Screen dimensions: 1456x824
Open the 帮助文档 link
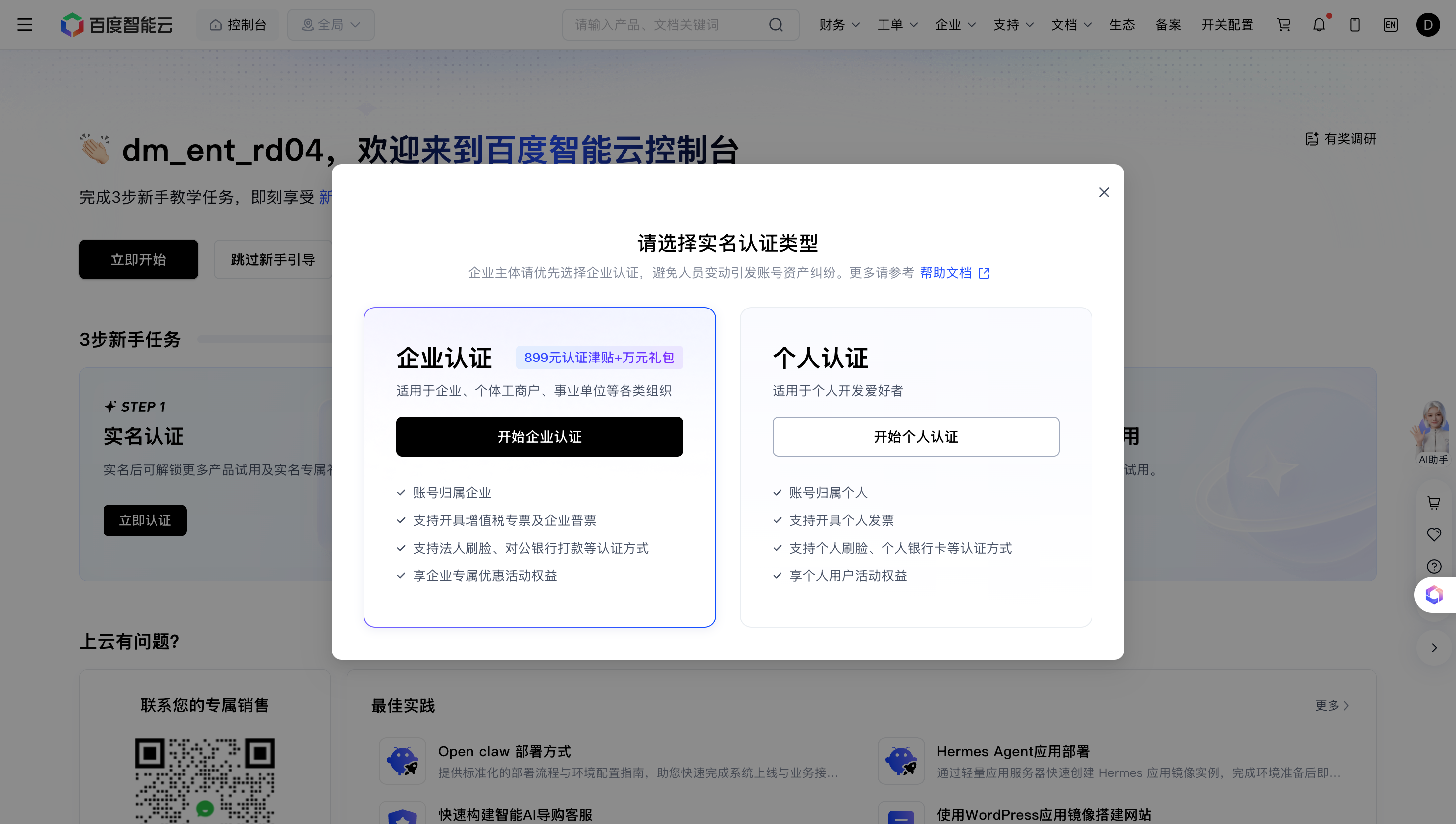pos(945,273)
